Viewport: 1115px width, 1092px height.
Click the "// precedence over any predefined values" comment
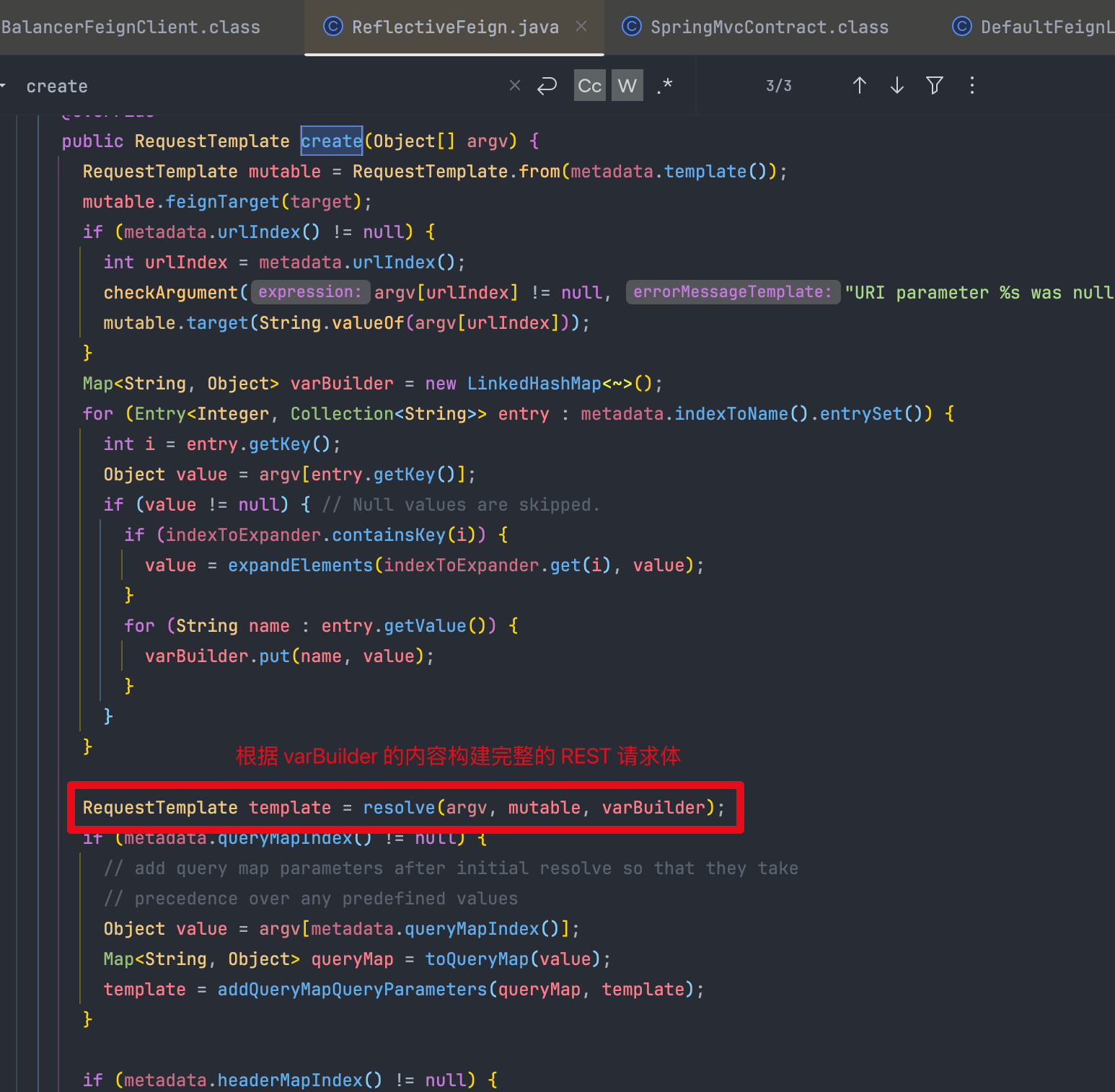pos(311,899)
